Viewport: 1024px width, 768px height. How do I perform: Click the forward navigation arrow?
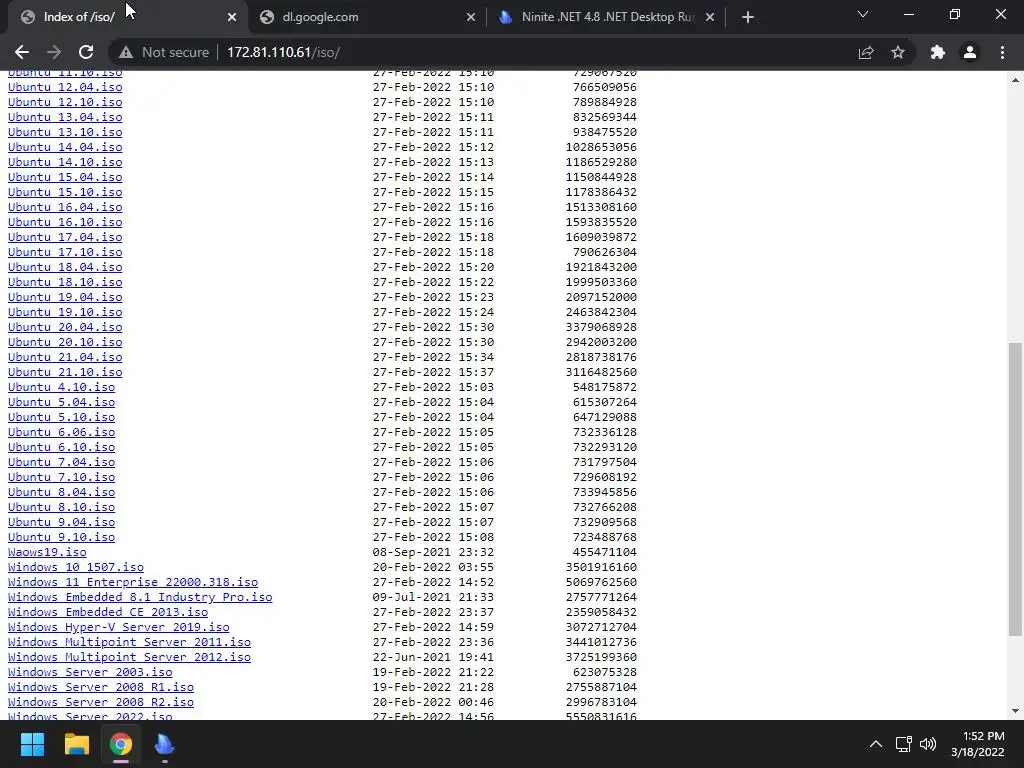54,52
